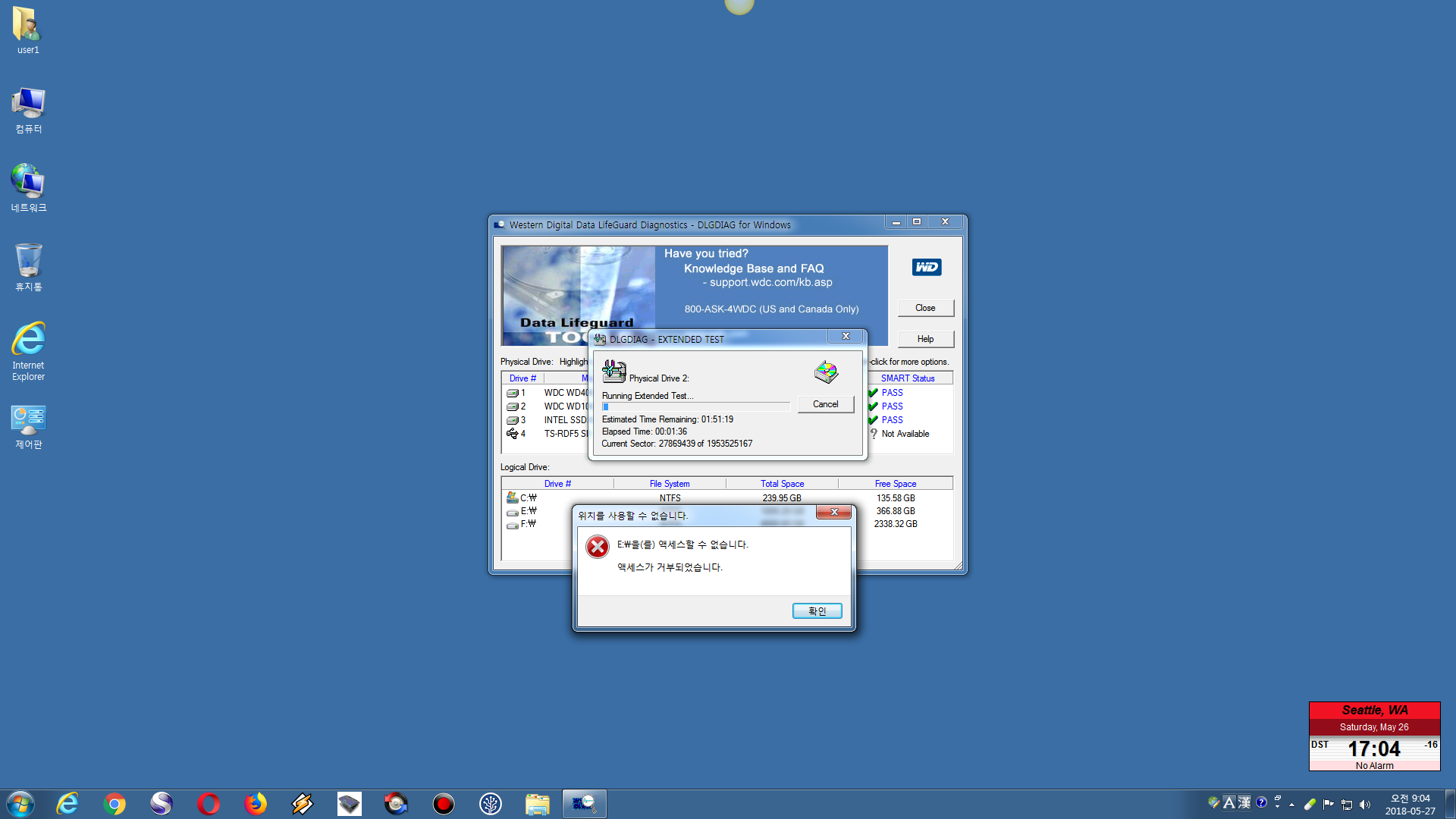Open the Windows Start menu
Image resolution: width=1456 pixels, height=819 pixels.
[x=20, y=804]
